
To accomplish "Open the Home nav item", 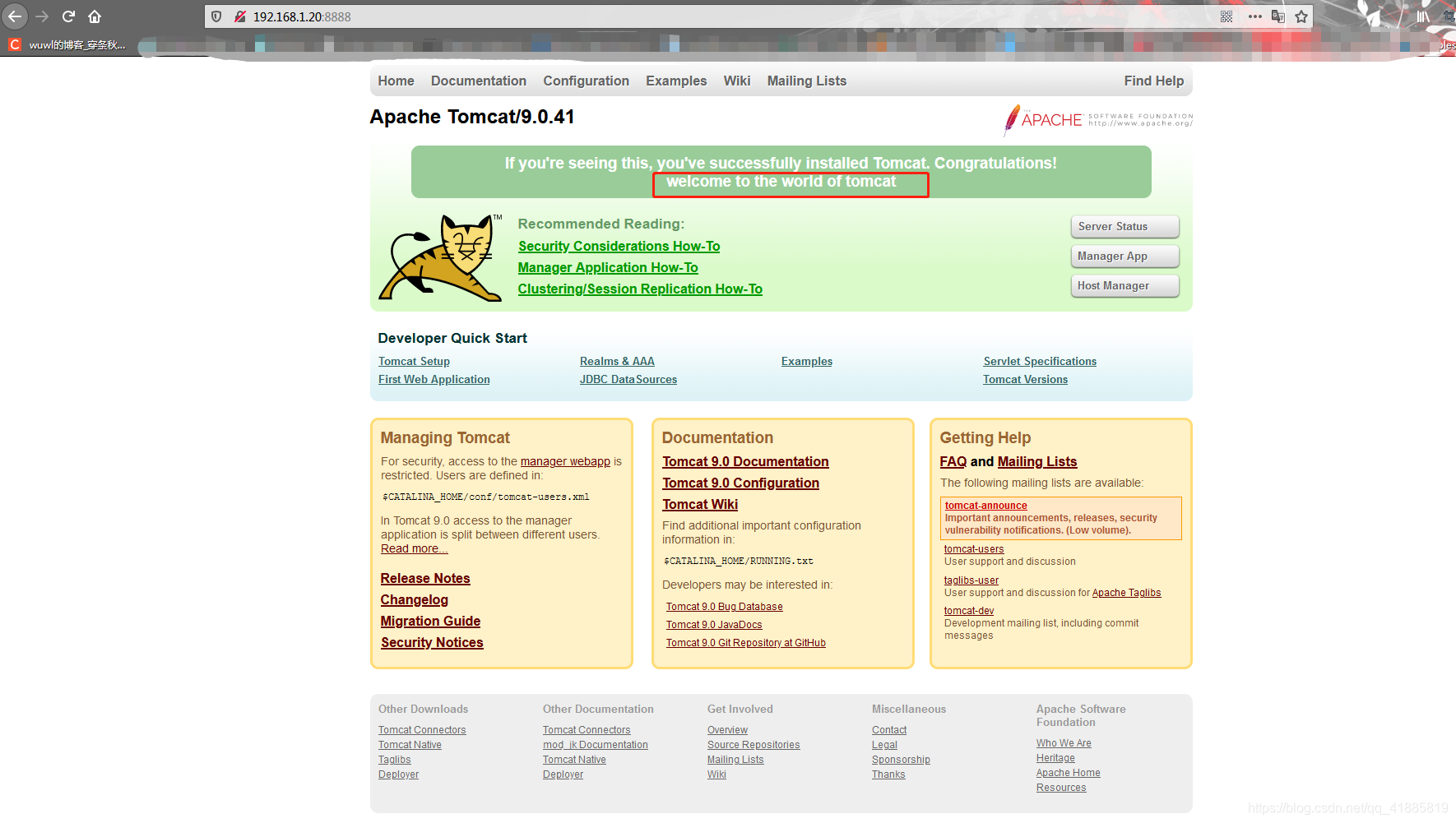I will 396,81.
